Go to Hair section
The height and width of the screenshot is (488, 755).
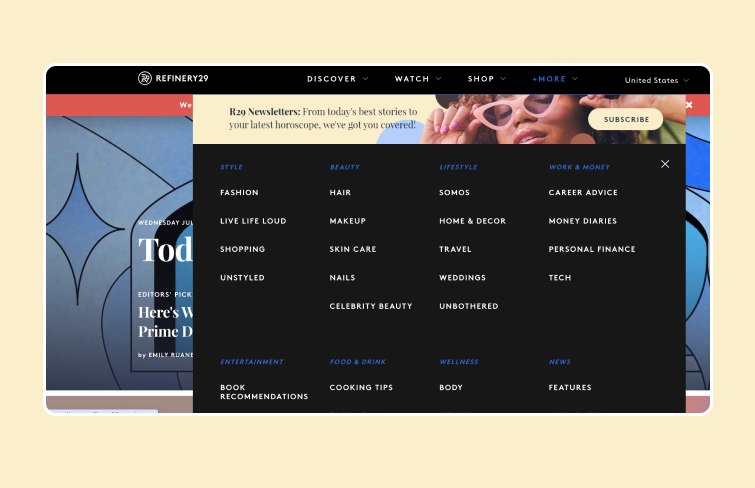coord(340,192)
